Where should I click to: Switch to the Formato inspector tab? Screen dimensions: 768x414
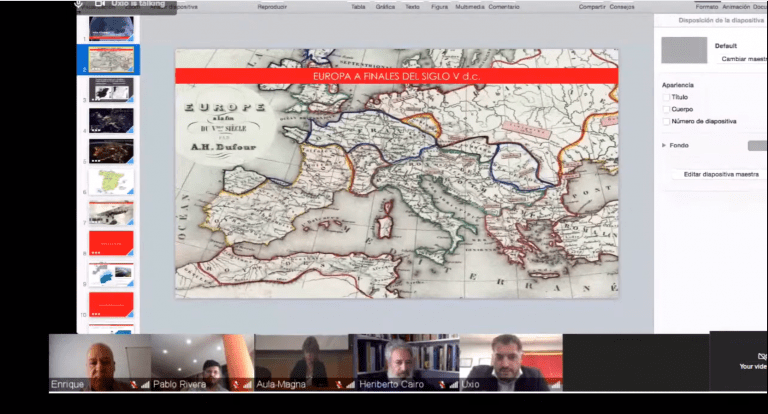(707, 7)
